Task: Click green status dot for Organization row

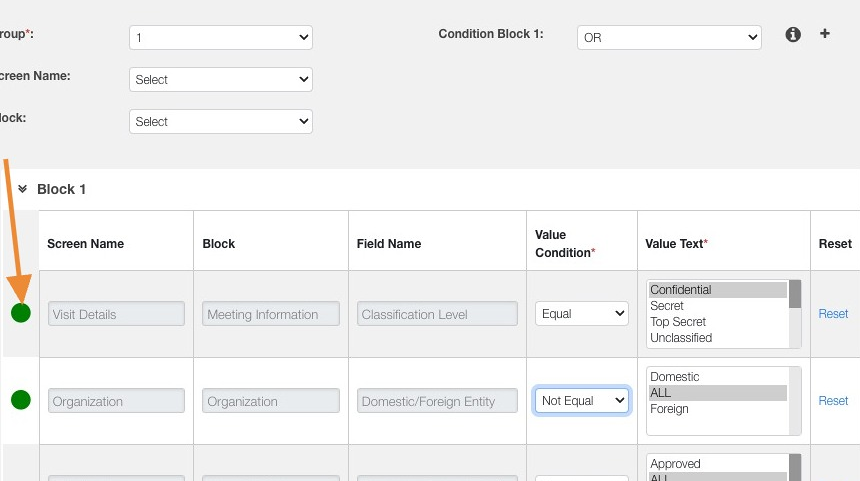Action: (21, 400)
